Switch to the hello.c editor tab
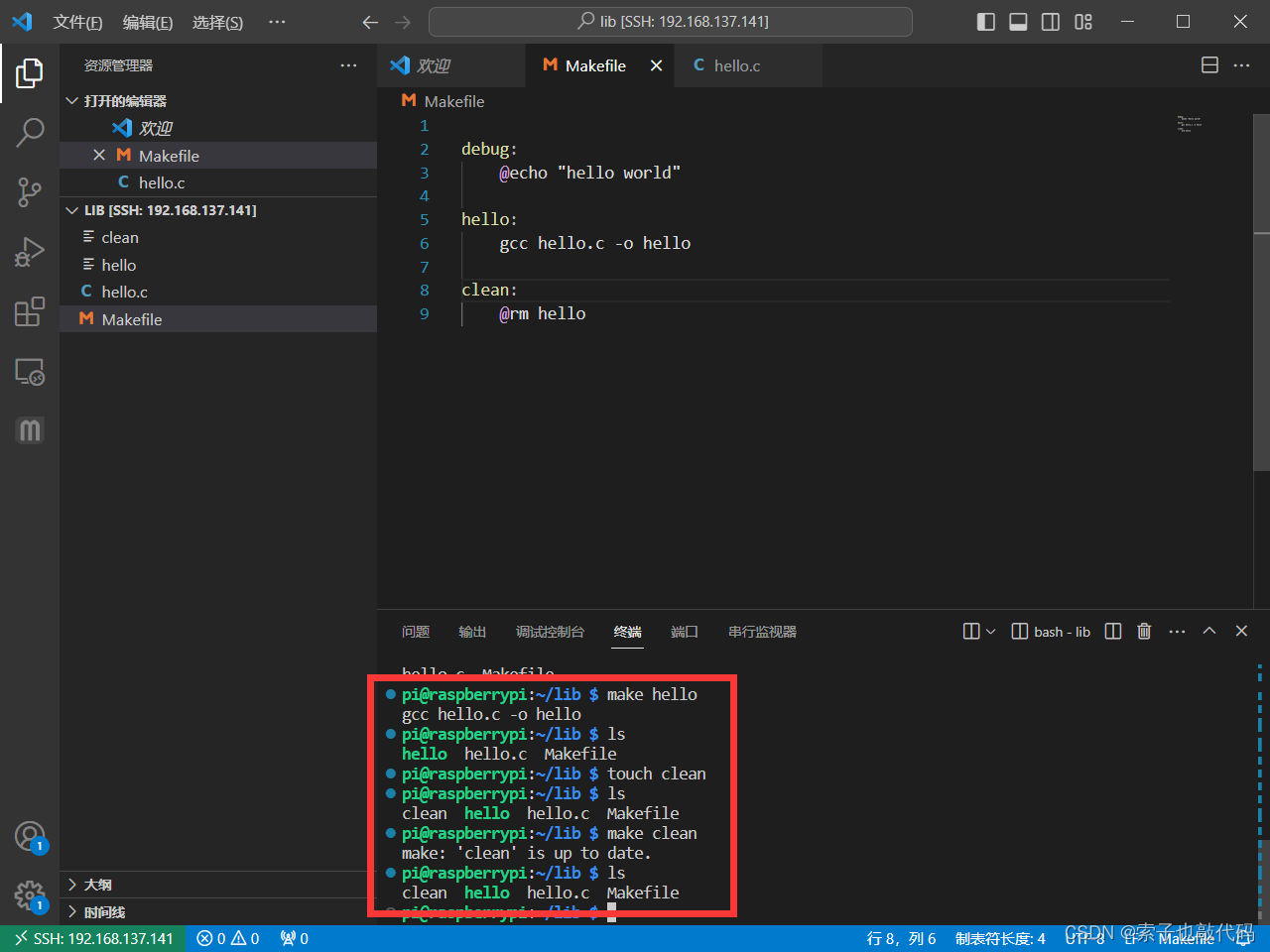 tap(748, 65)
